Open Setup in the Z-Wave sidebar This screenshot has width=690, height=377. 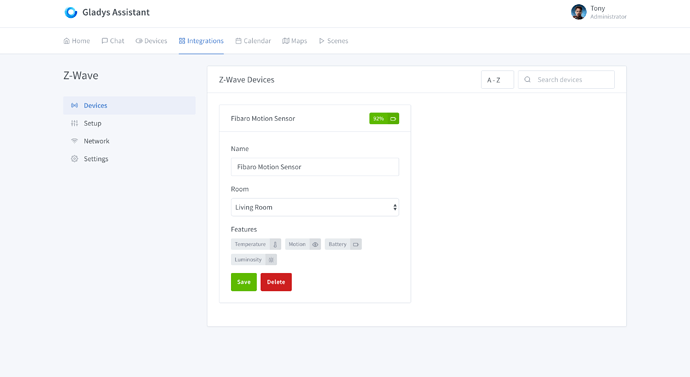[129, 123]
